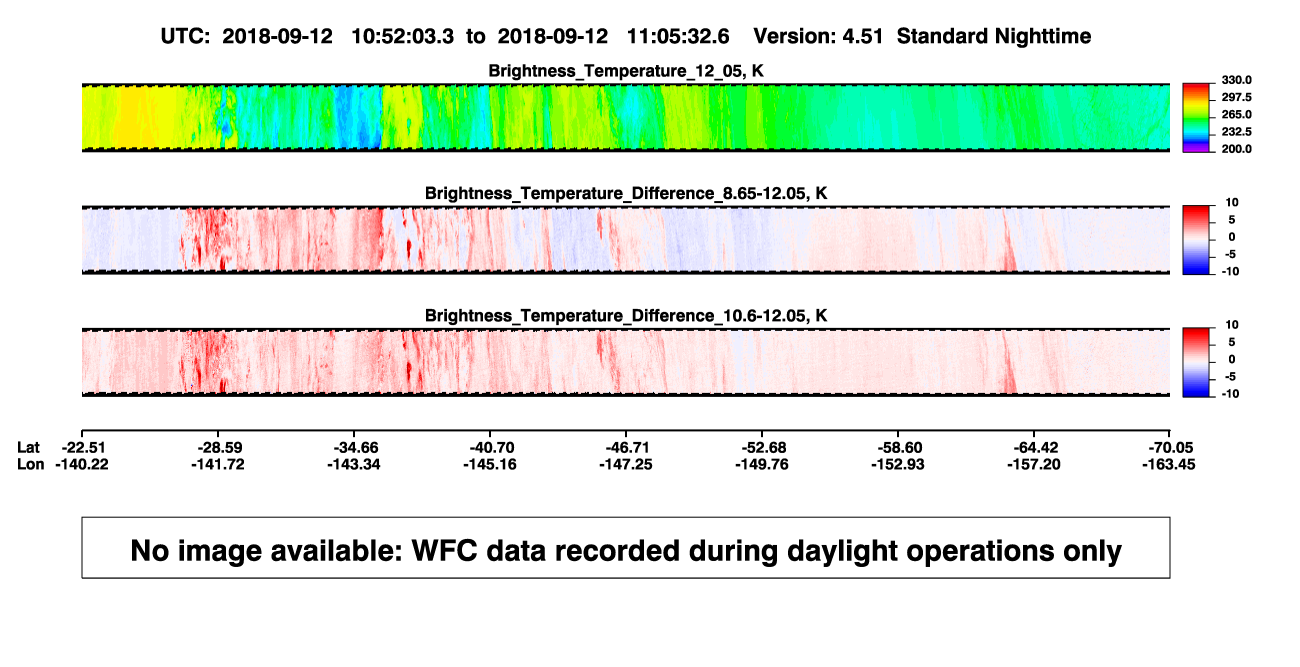Click the latitude value -58.60
The width and height of the screenshot is (1300, 667).
coord(899,446)
